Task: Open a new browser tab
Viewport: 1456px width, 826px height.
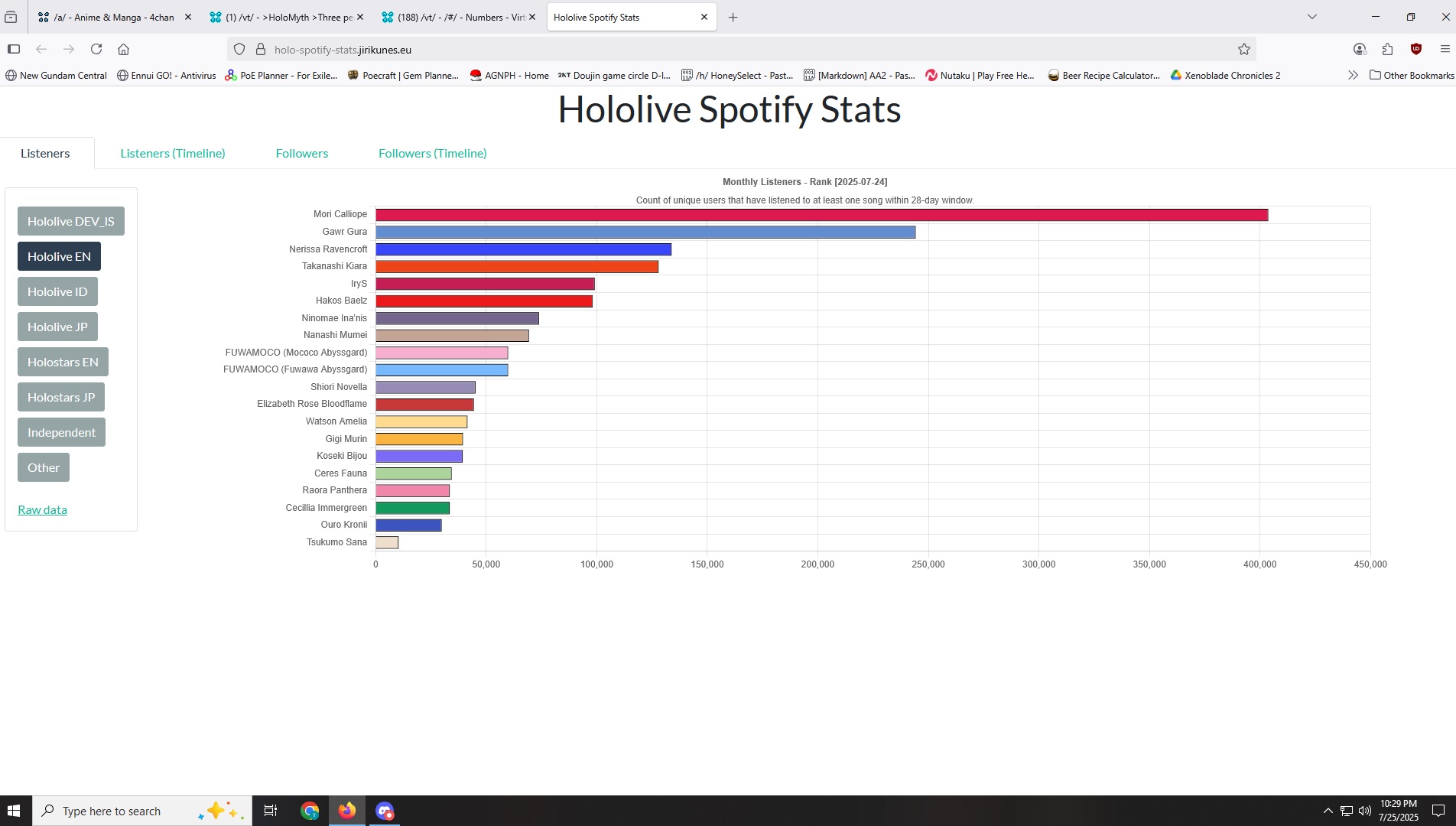Action: coord(733,17)
